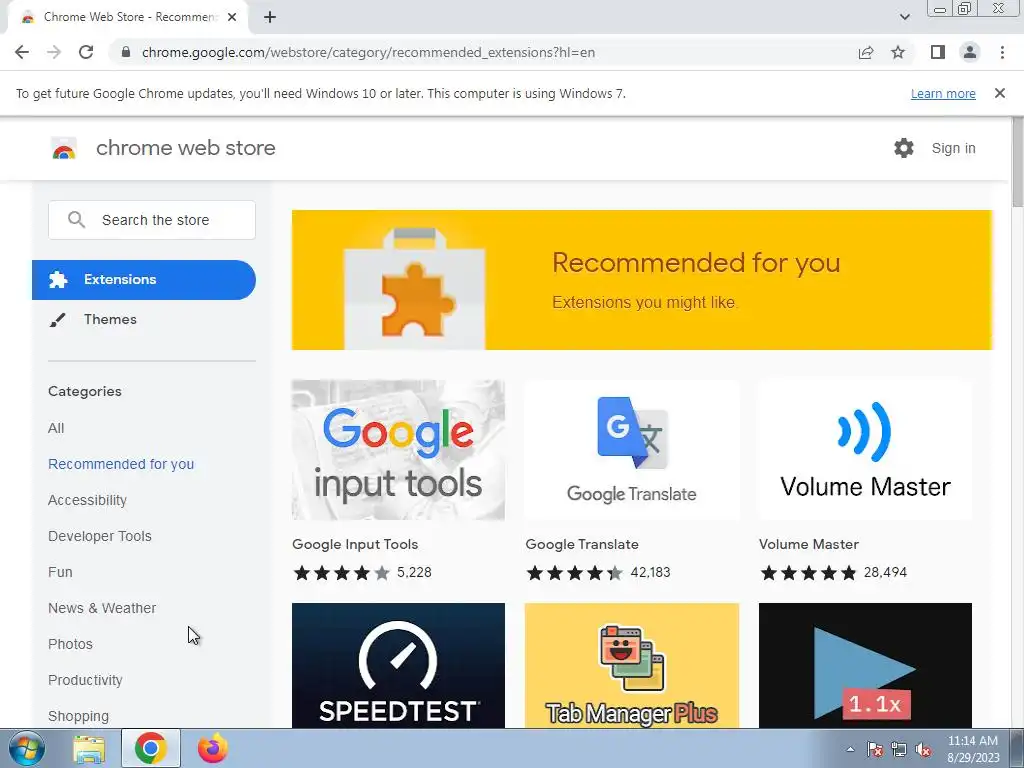Dismiss the Windows 7 update notice

[x=999, y=93]
